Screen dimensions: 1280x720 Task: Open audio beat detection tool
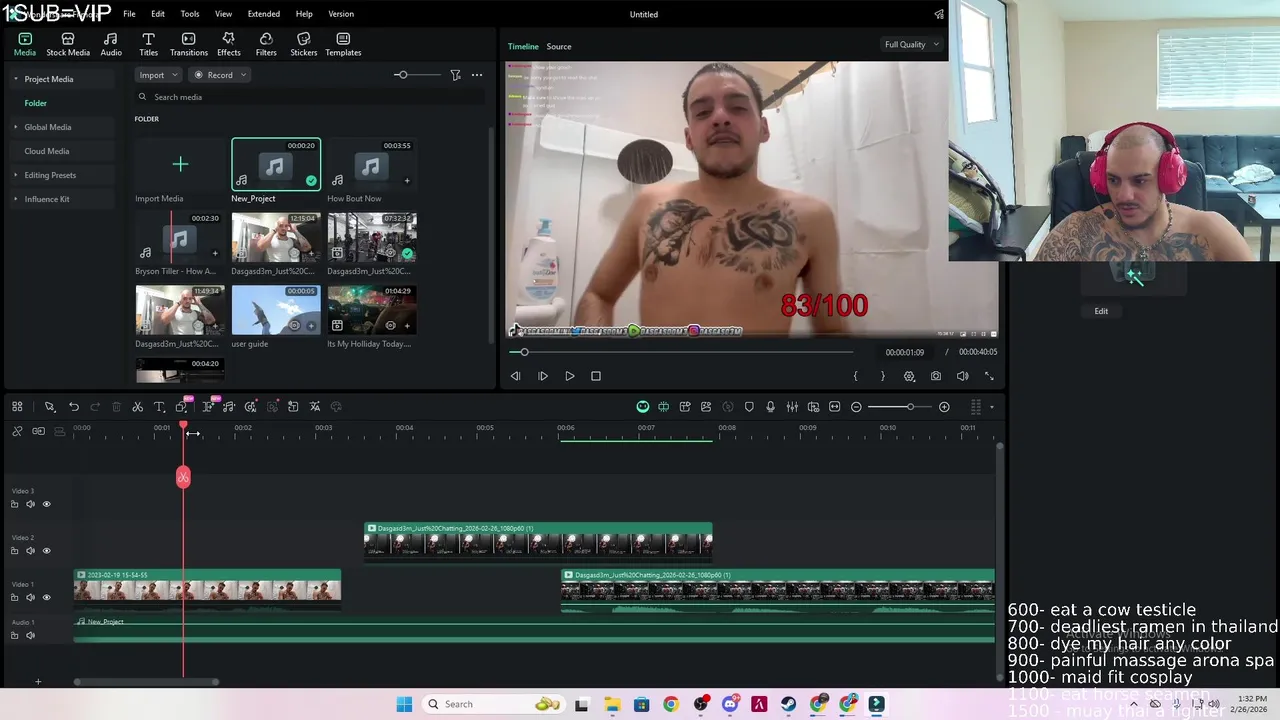click(229, 407)
